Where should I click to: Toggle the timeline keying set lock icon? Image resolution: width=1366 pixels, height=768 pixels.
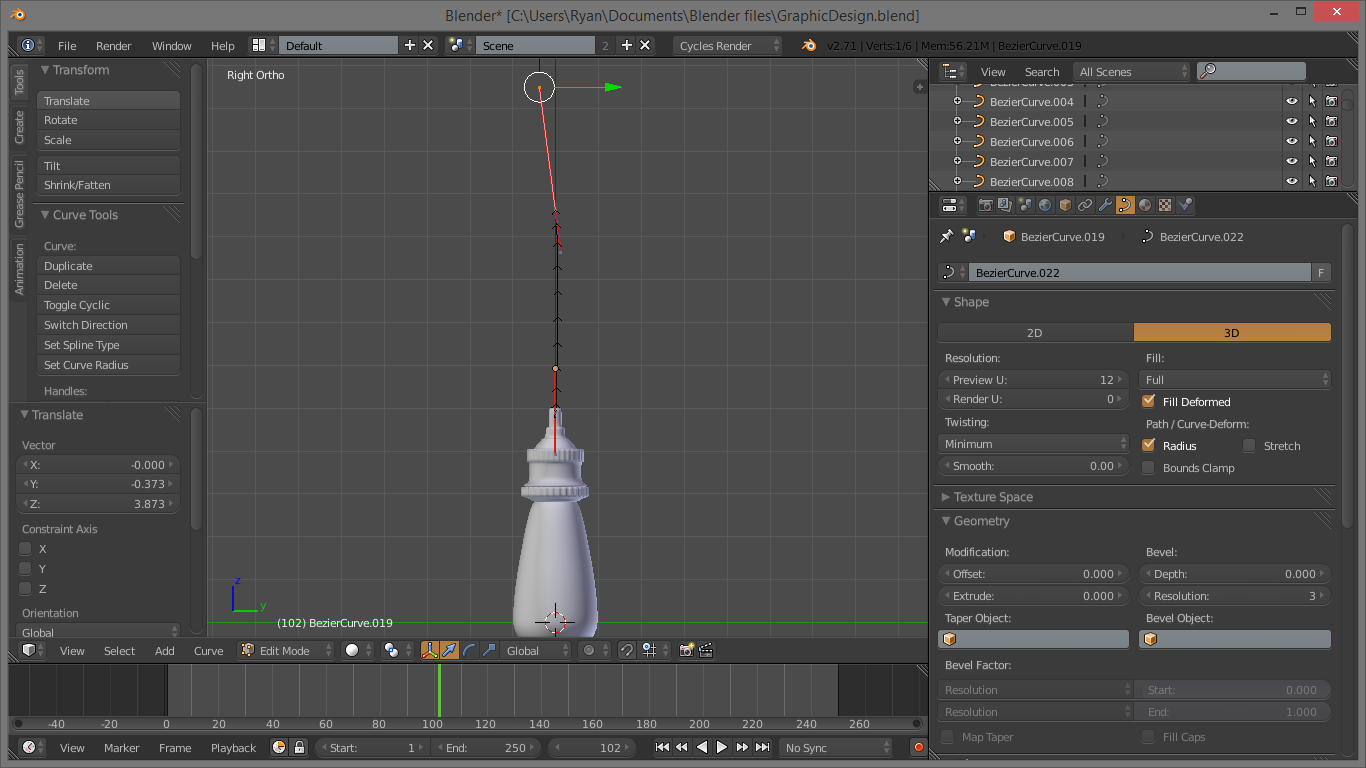pyautogui.click(x=298, y=747)
